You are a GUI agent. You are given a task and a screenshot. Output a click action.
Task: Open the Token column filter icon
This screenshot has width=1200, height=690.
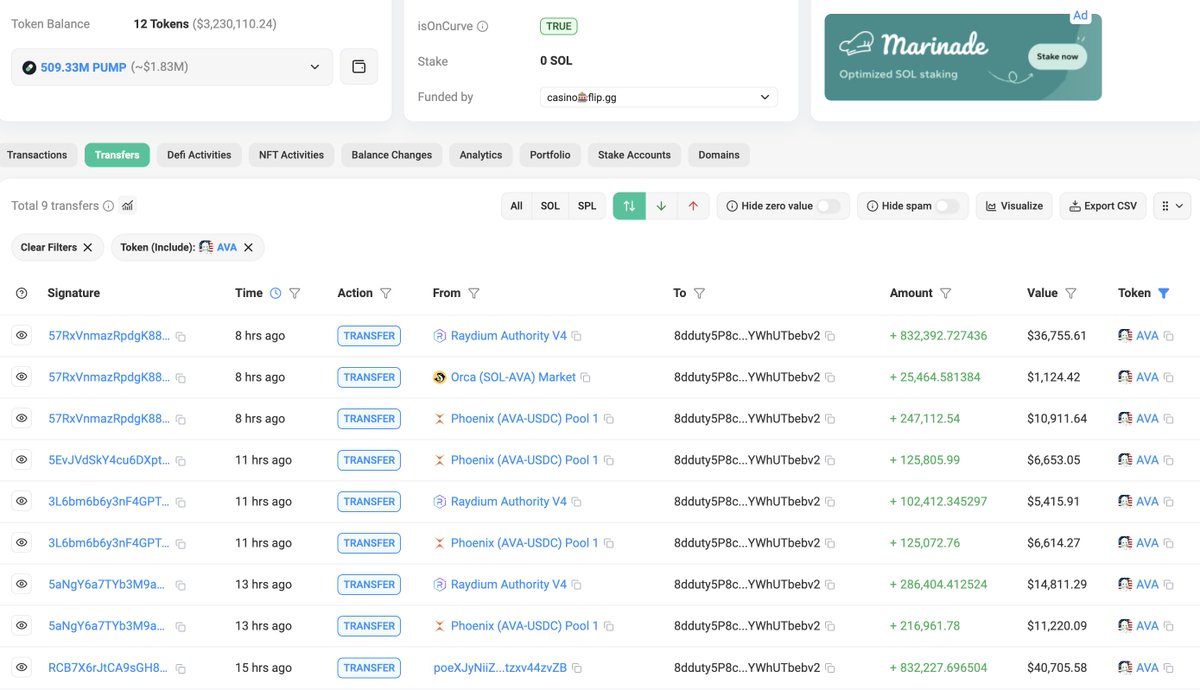point(1163,293)
